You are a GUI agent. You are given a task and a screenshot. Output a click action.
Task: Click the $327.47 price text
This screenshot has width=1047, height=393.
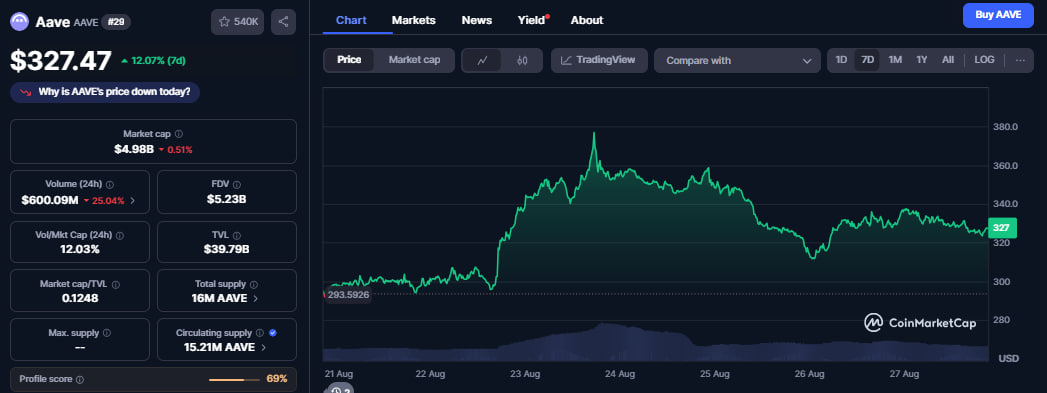coord(60,61)
